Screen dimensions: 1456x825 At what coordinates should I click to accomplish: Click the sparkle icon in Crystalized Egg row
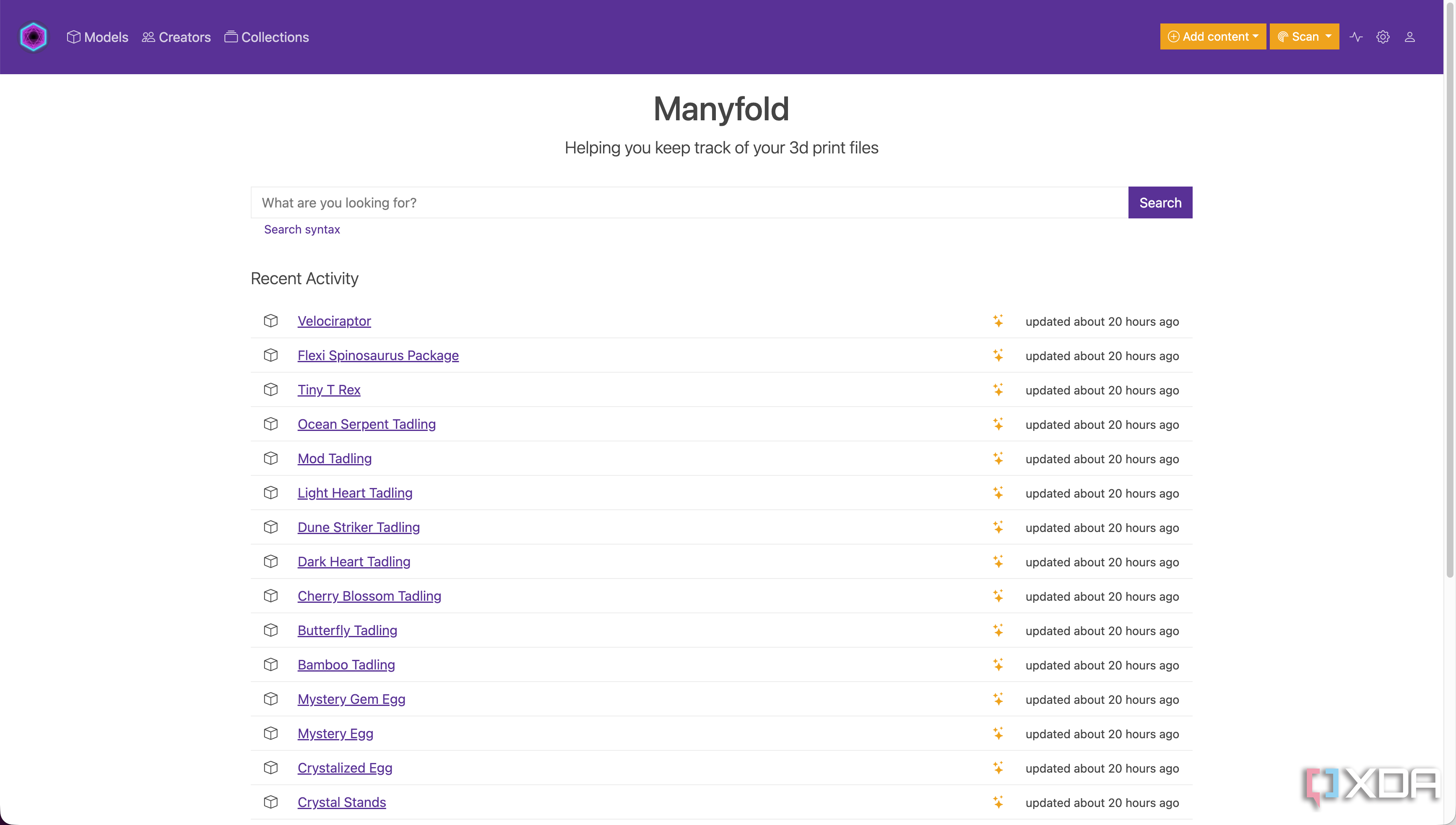click(998, 768)
